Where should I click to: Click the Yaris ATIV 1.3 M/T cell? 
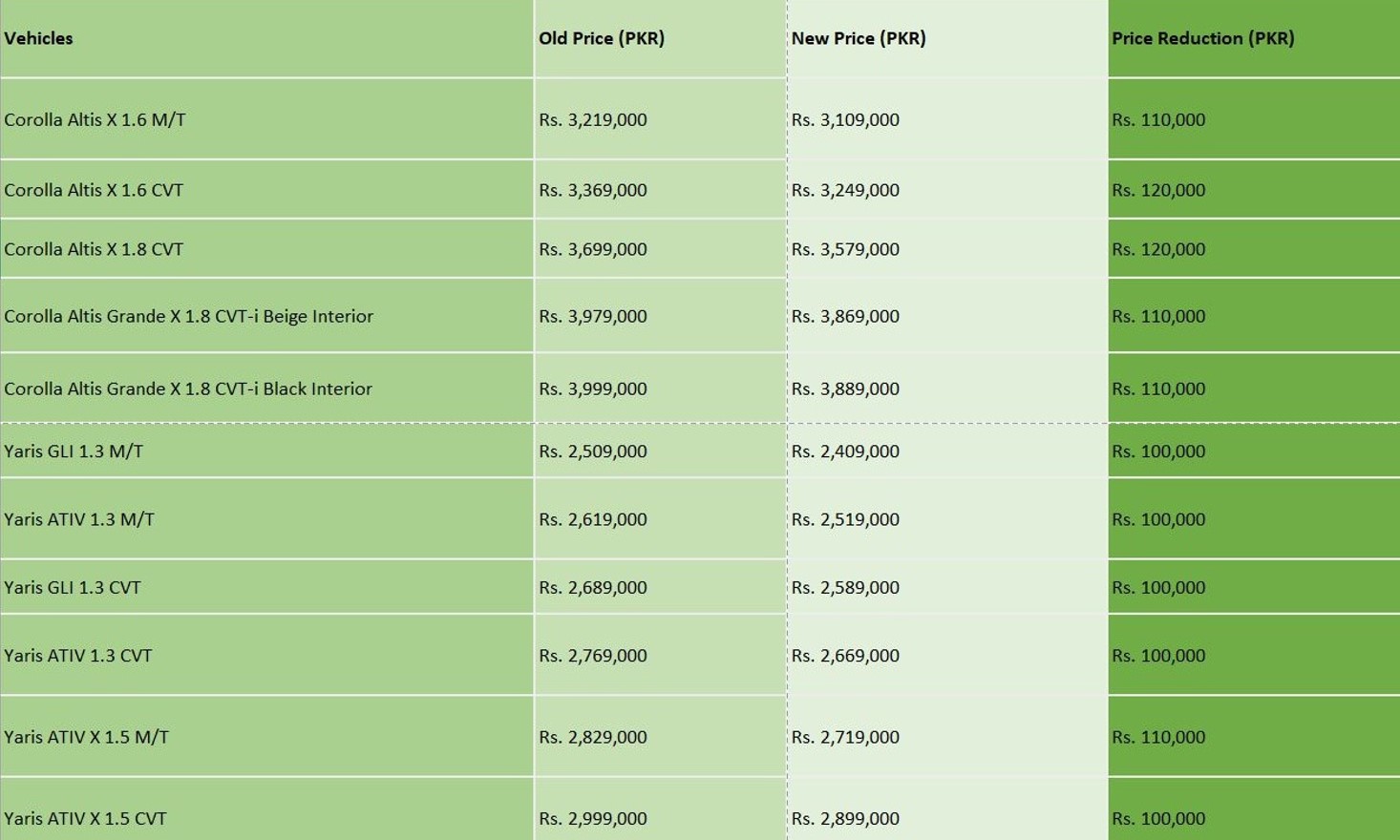266,519
